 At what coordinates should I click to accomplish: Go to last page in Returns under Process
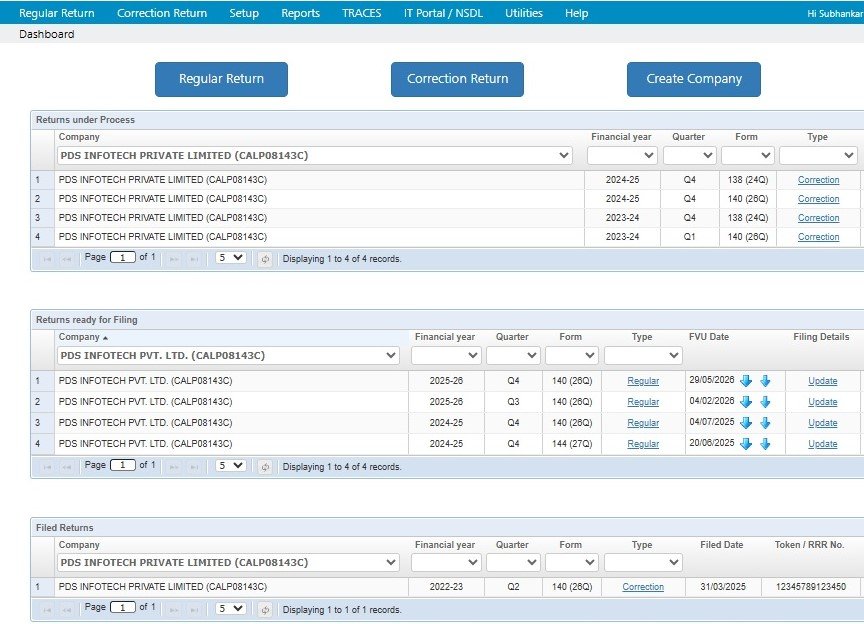pos(193,259)
